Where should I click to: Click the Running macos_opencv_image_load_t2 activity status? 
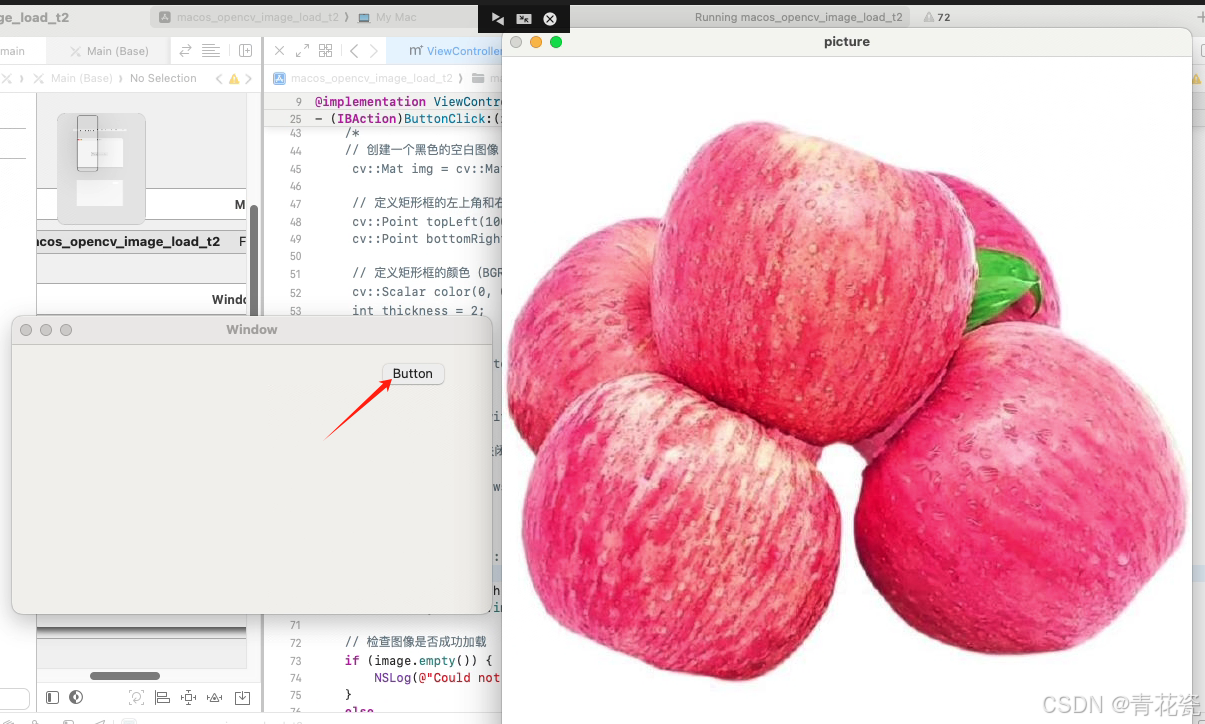coord(799,17)
